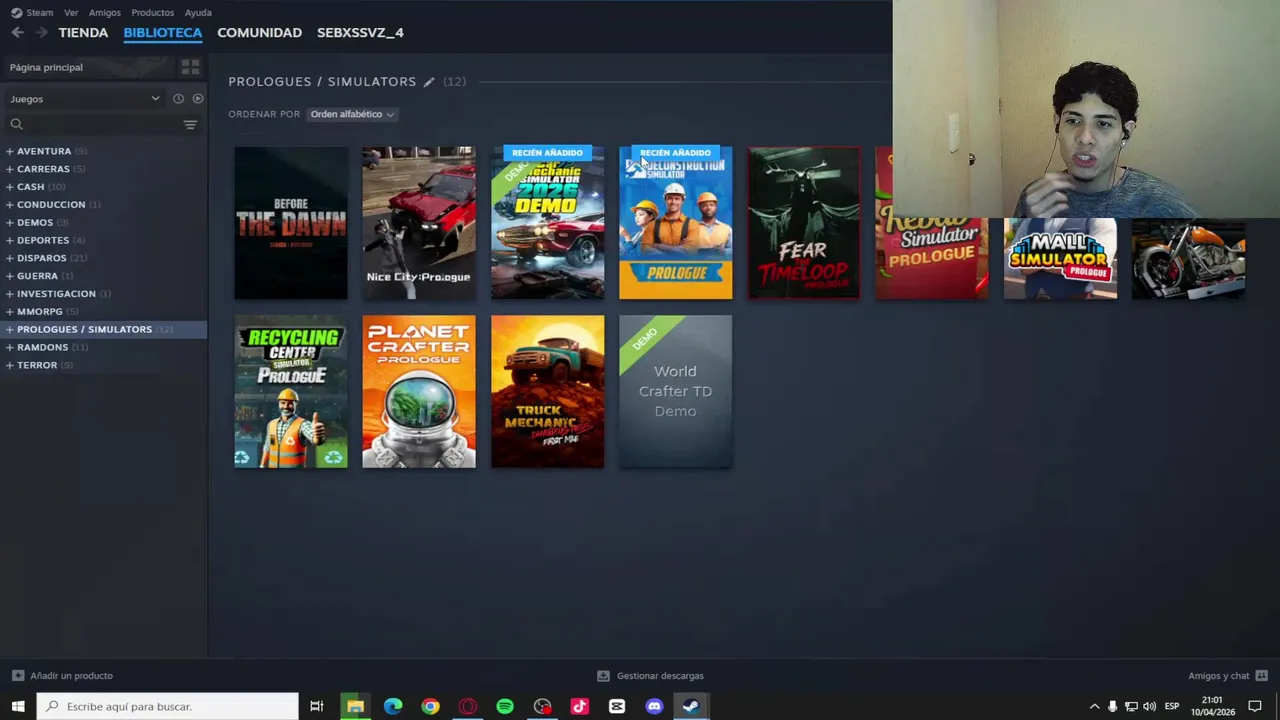Expand the RAMDONS collection
1280x720 pixels.
9,347
